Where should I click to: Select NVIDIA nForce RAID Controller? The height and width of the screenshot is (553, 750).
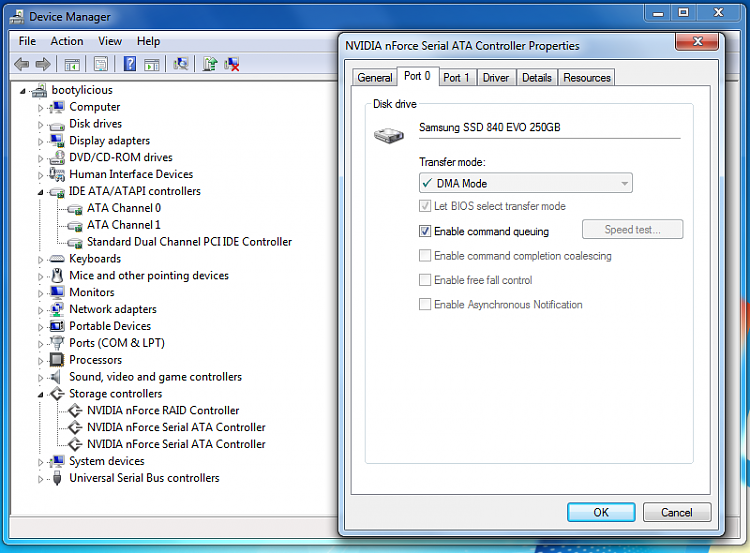click(163, 410)
